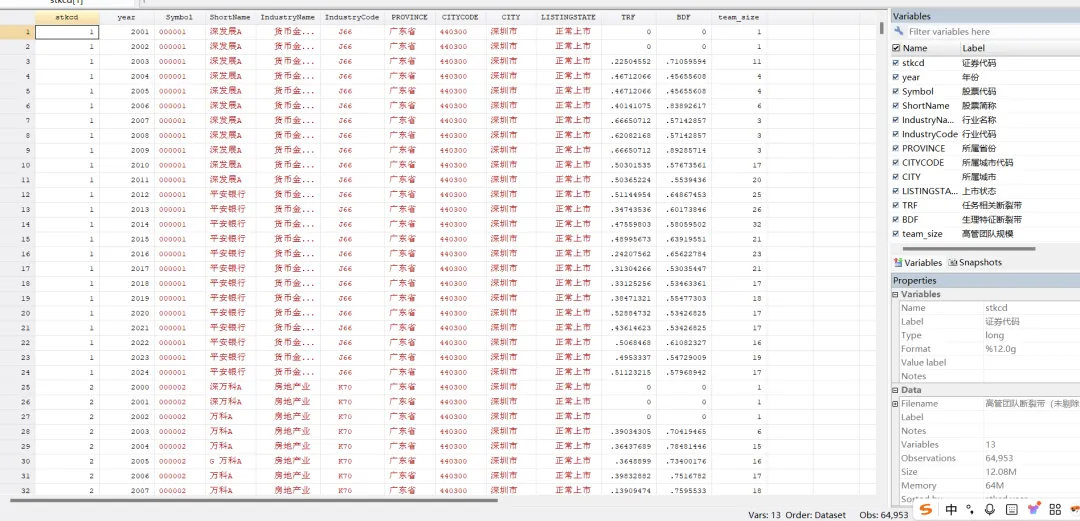Uncheck the ShortName variable checkbox

coord(896,105)
